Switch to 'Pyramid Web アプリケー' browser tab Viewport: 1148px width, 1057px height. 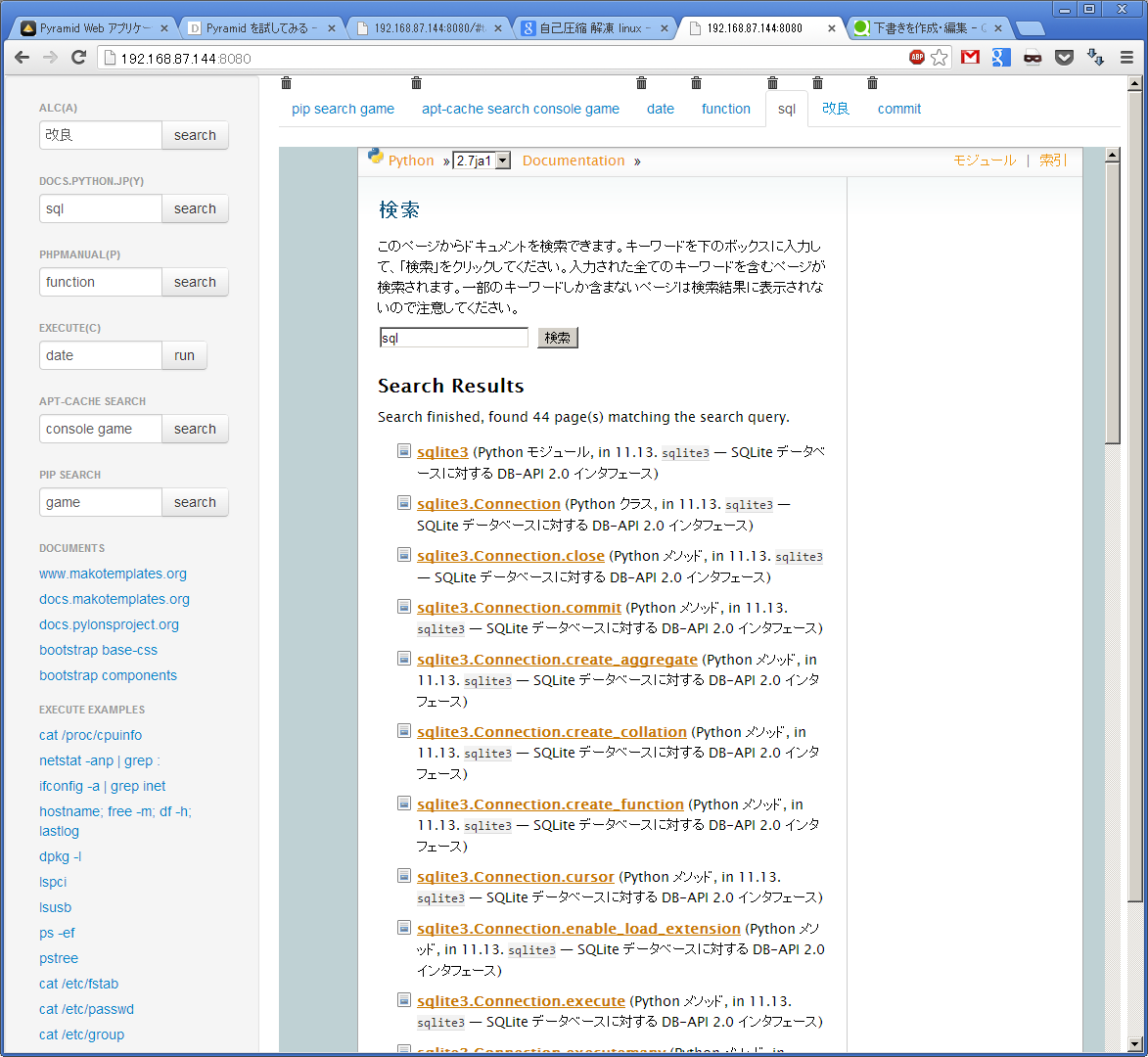coord(94,28)
